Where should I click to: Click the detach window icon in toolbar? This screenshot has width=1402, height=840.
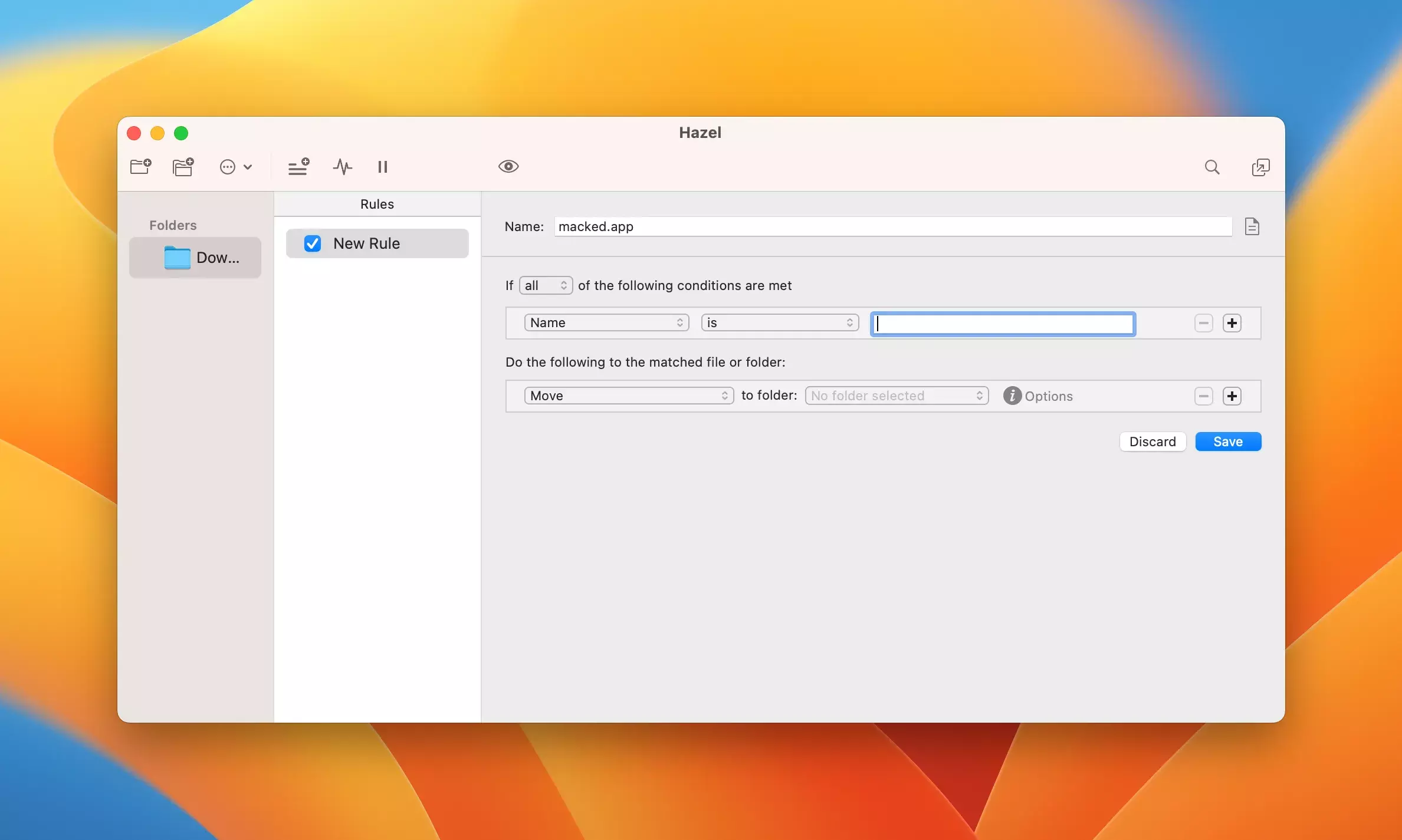click(x=1260, y=167)
